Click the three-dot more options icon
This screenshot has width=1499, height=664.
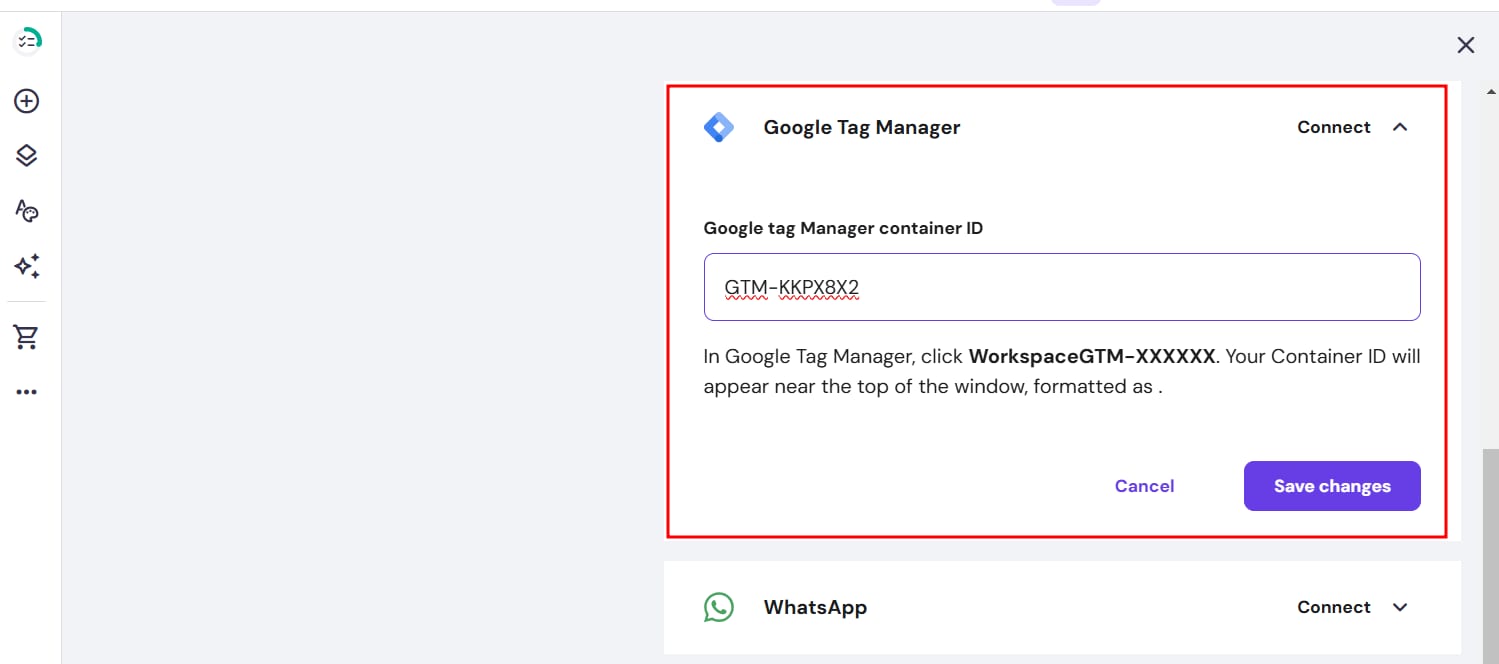coord(27,392)
